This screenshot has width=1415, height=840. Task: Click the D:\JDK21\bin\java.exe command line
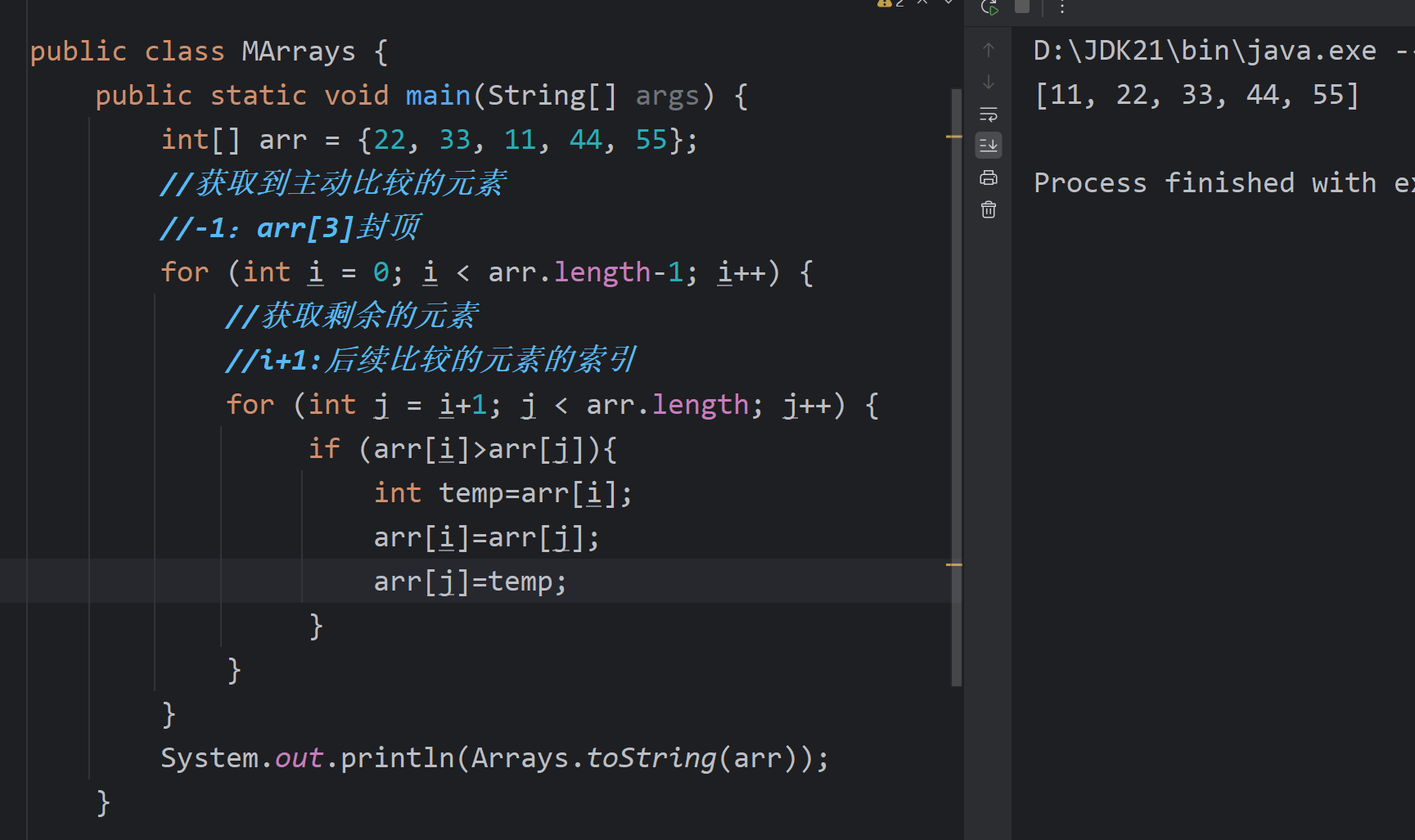coord(1224,51)
